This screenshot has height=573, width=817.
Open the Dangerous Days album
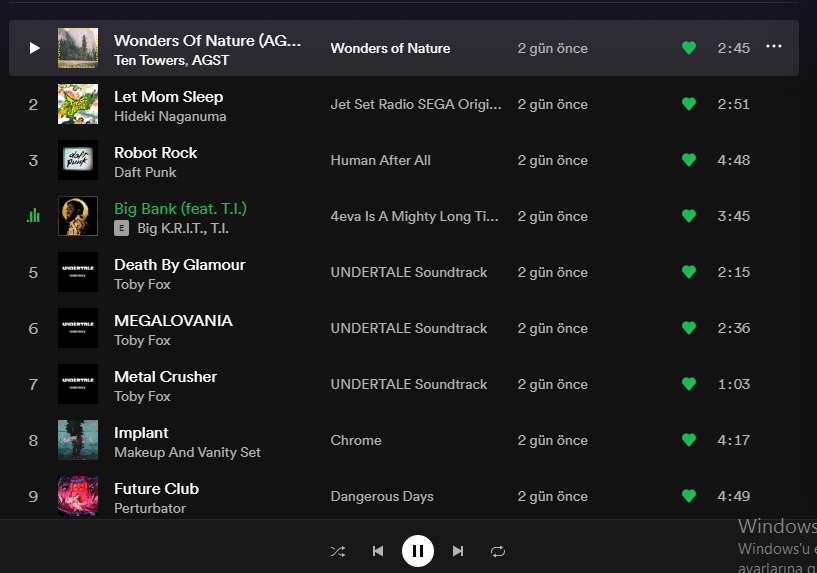(x=382, y=496)
